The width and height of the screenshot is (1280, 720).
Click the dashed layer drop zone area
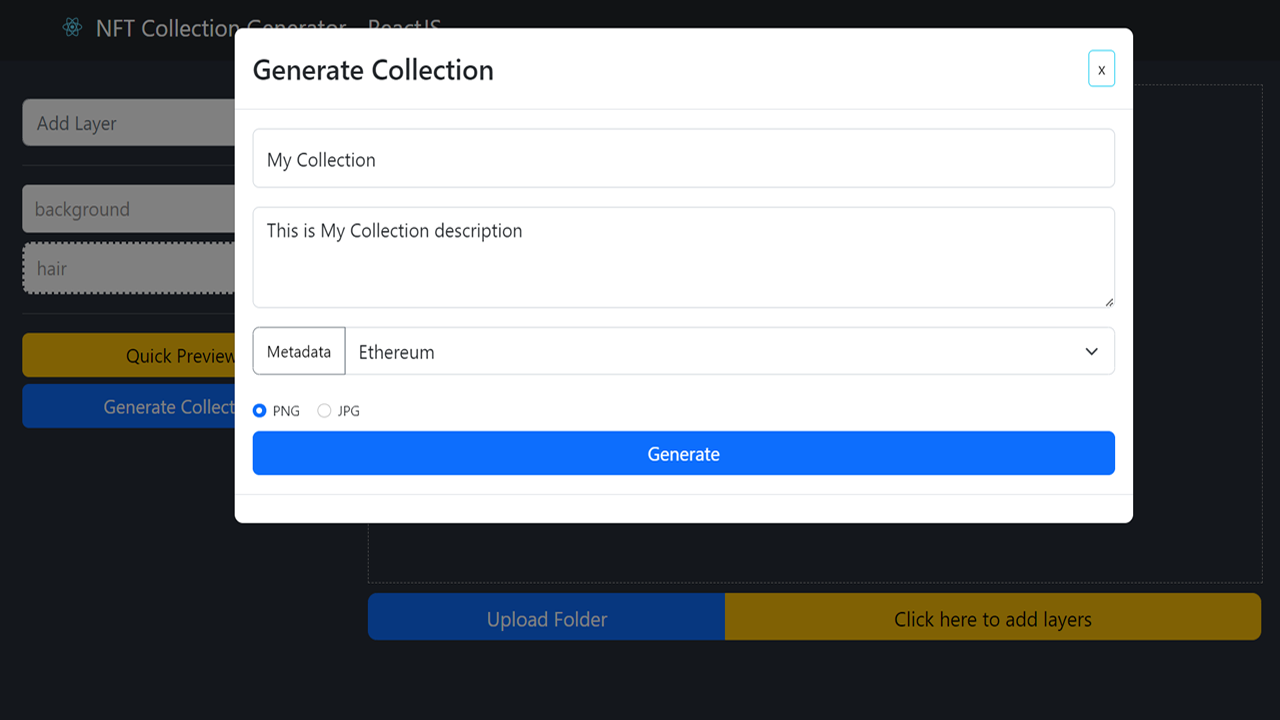pos(800,552)
